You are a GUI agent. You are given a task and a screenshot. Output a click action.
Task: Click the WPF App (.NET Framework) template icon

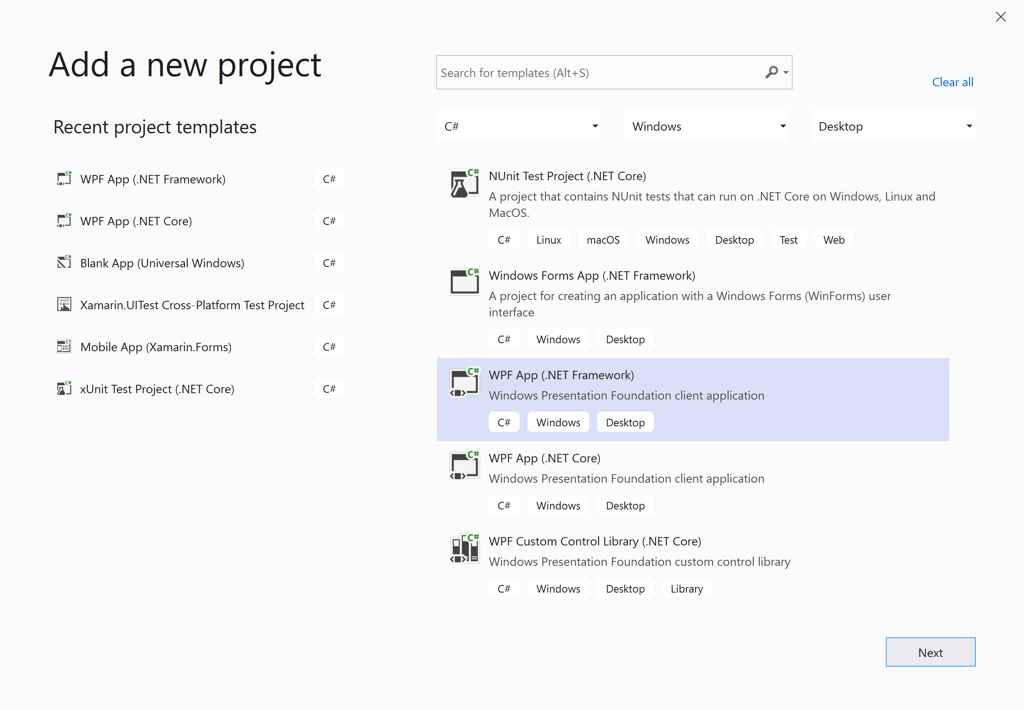[x=463, y=382]
